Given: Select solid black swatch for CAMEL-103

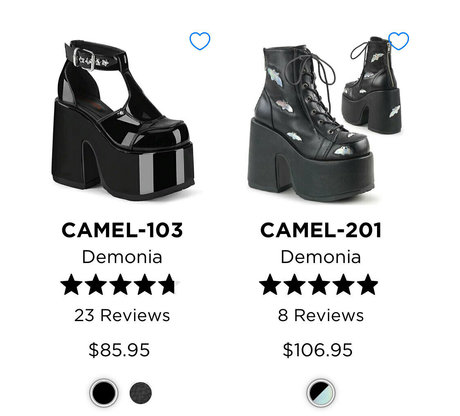Looking at the screenshot, I should pos(104,393).
